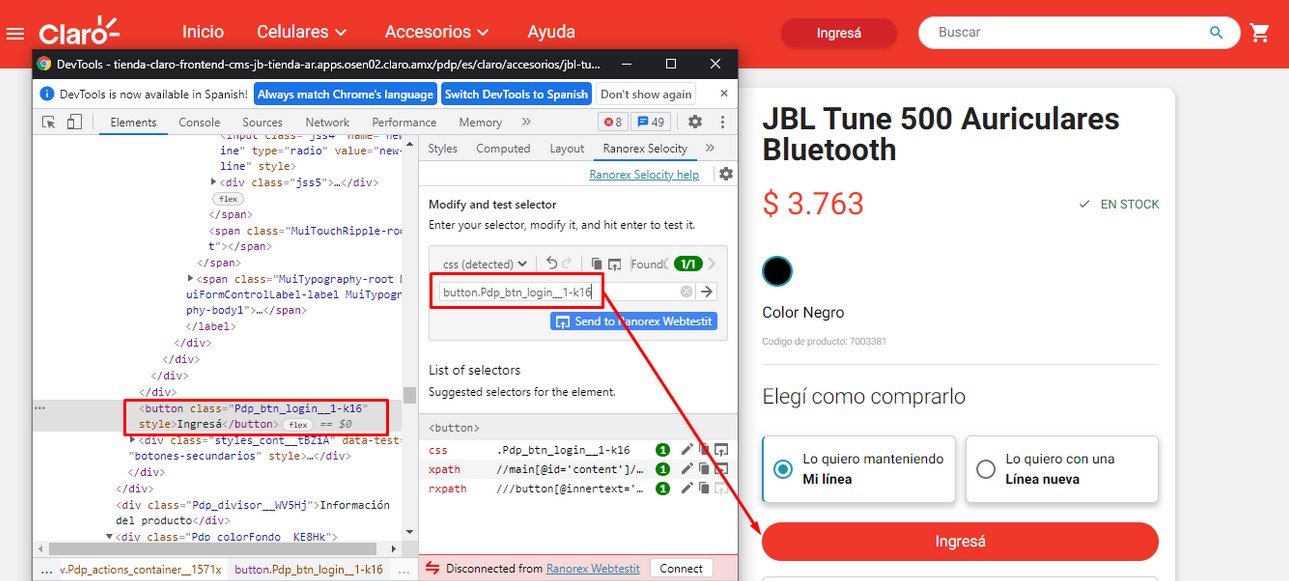Viewport: 1289px width, 581px height.
Task: Activate the inspect element picker tool
Action: tap(48, 122)
